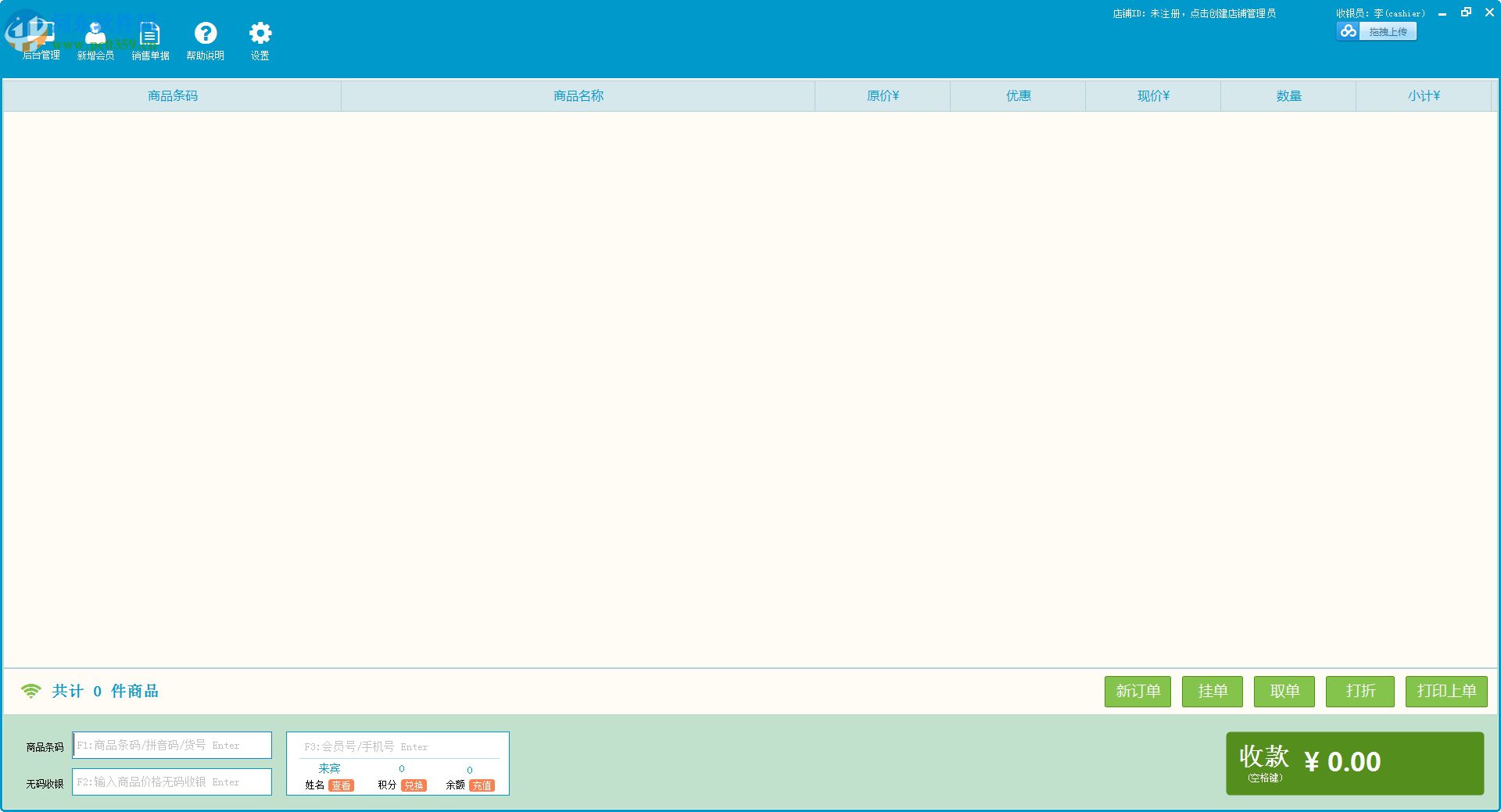Focus the F1 商品条码/拼音码/货号 input field
Image resolution: width=1501 pixels, height=812 pixels.
172,746
